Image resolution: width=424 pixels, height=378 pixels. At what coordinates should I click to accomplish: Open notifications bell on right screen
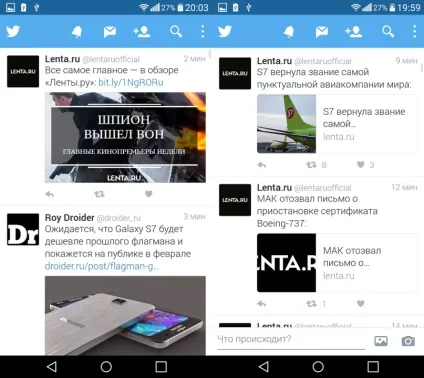(289, 32)
